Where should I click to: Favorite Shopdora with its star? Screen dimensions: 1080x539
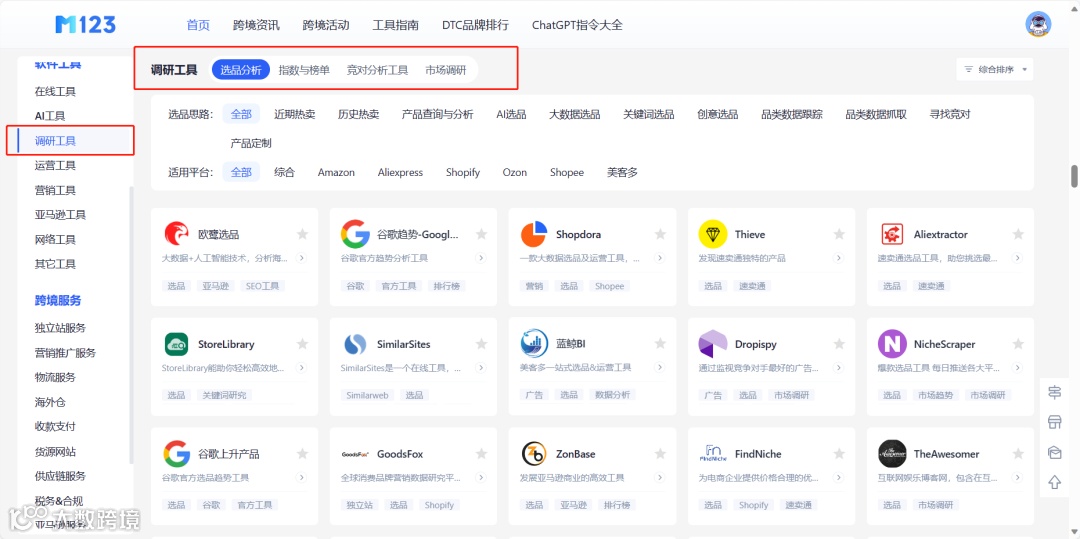[660, 235]
